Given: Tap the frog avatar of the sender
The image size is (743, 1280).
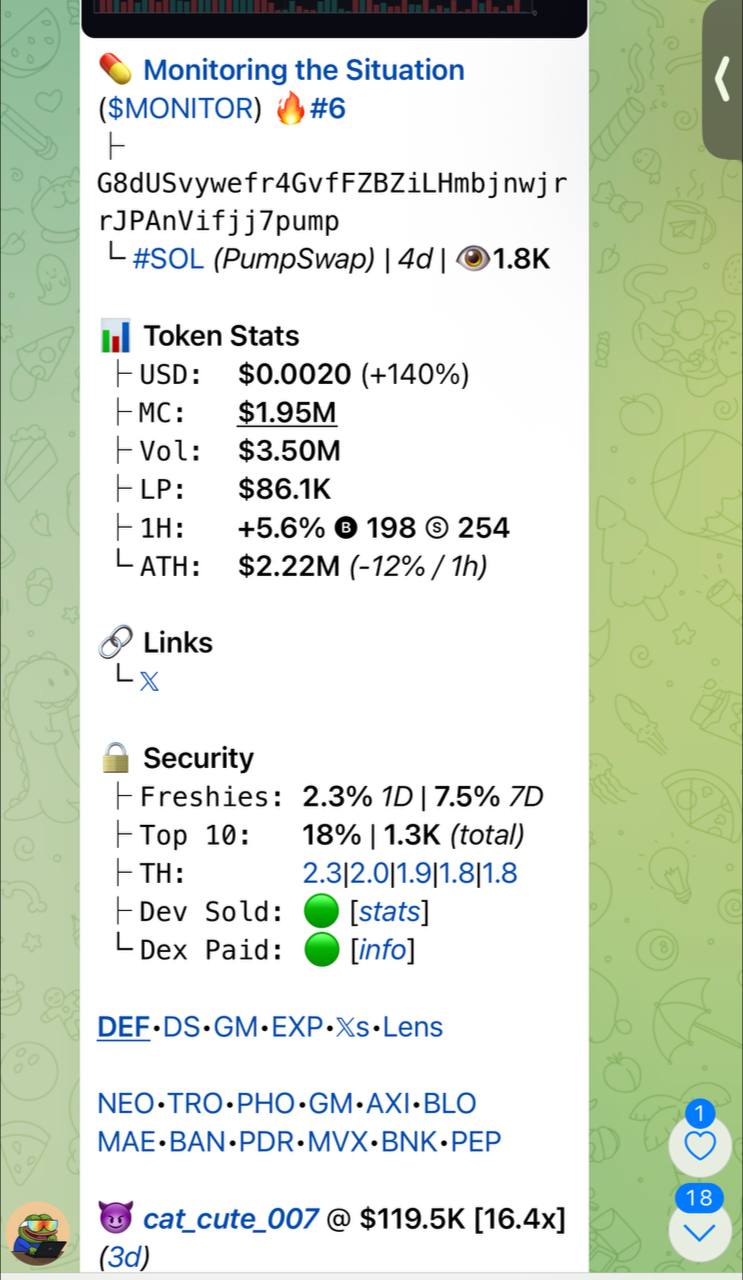Looking at the screenshot, I should [x=38, y=1233].
